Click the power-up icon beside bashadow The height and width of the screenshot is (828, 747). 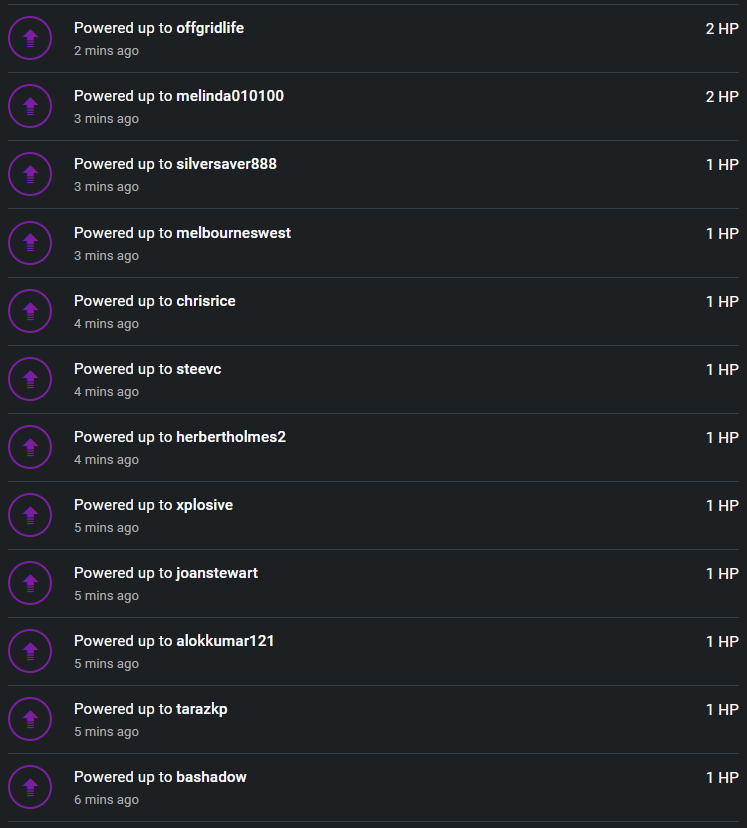tap(30, 787)
